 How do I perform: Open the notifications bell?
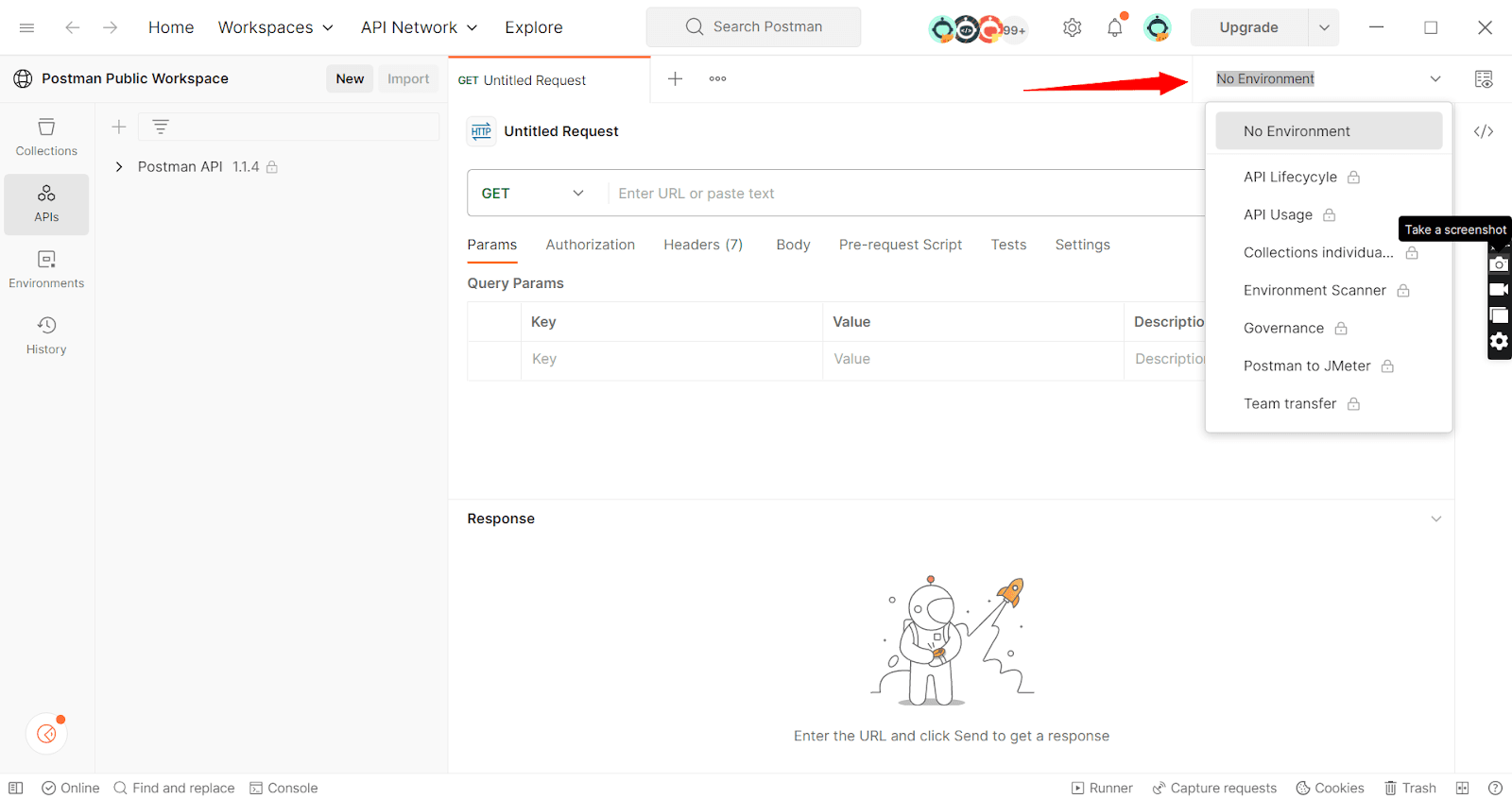point(1115,27)
